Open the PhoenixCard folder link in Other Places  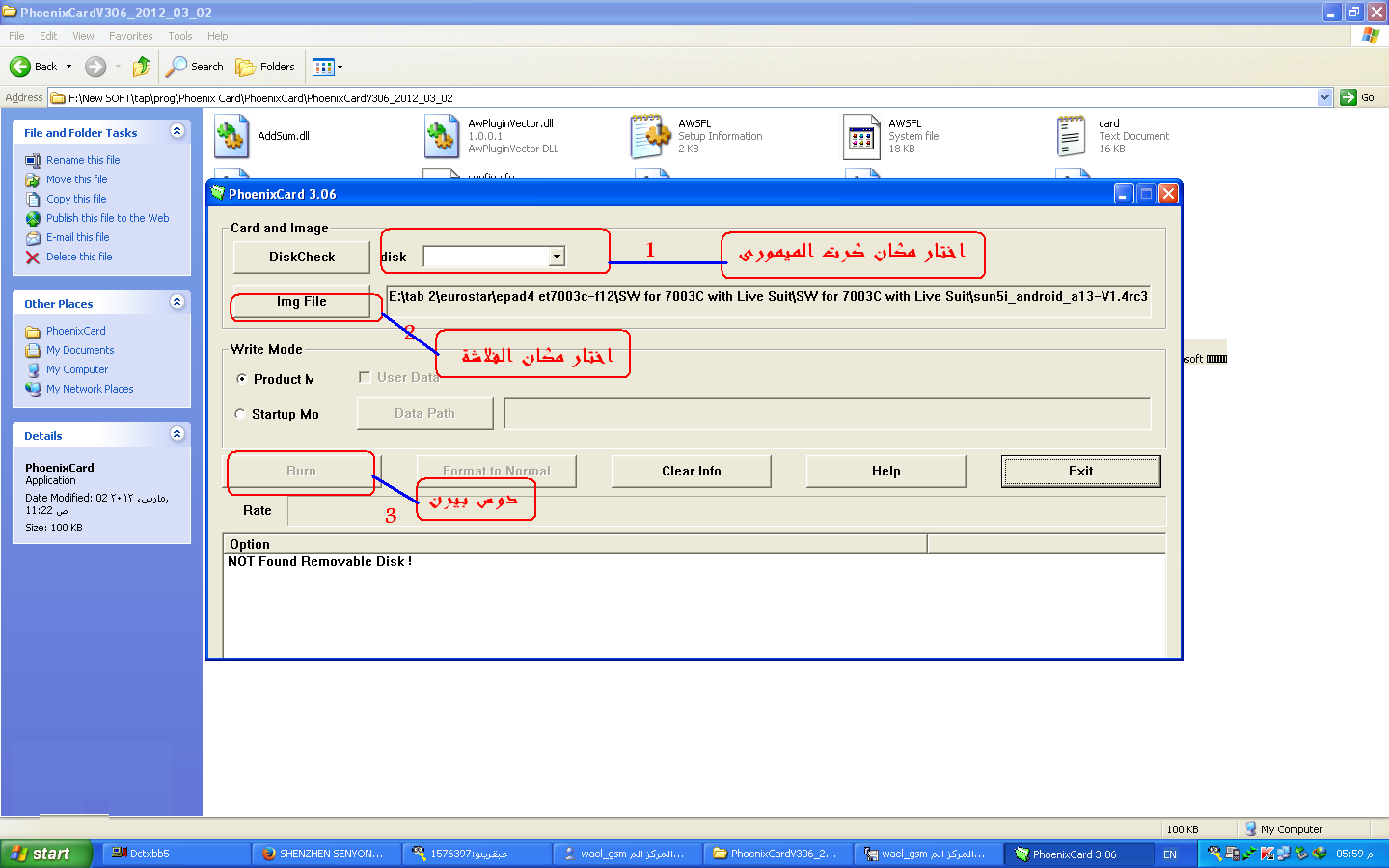click(76, 331)
